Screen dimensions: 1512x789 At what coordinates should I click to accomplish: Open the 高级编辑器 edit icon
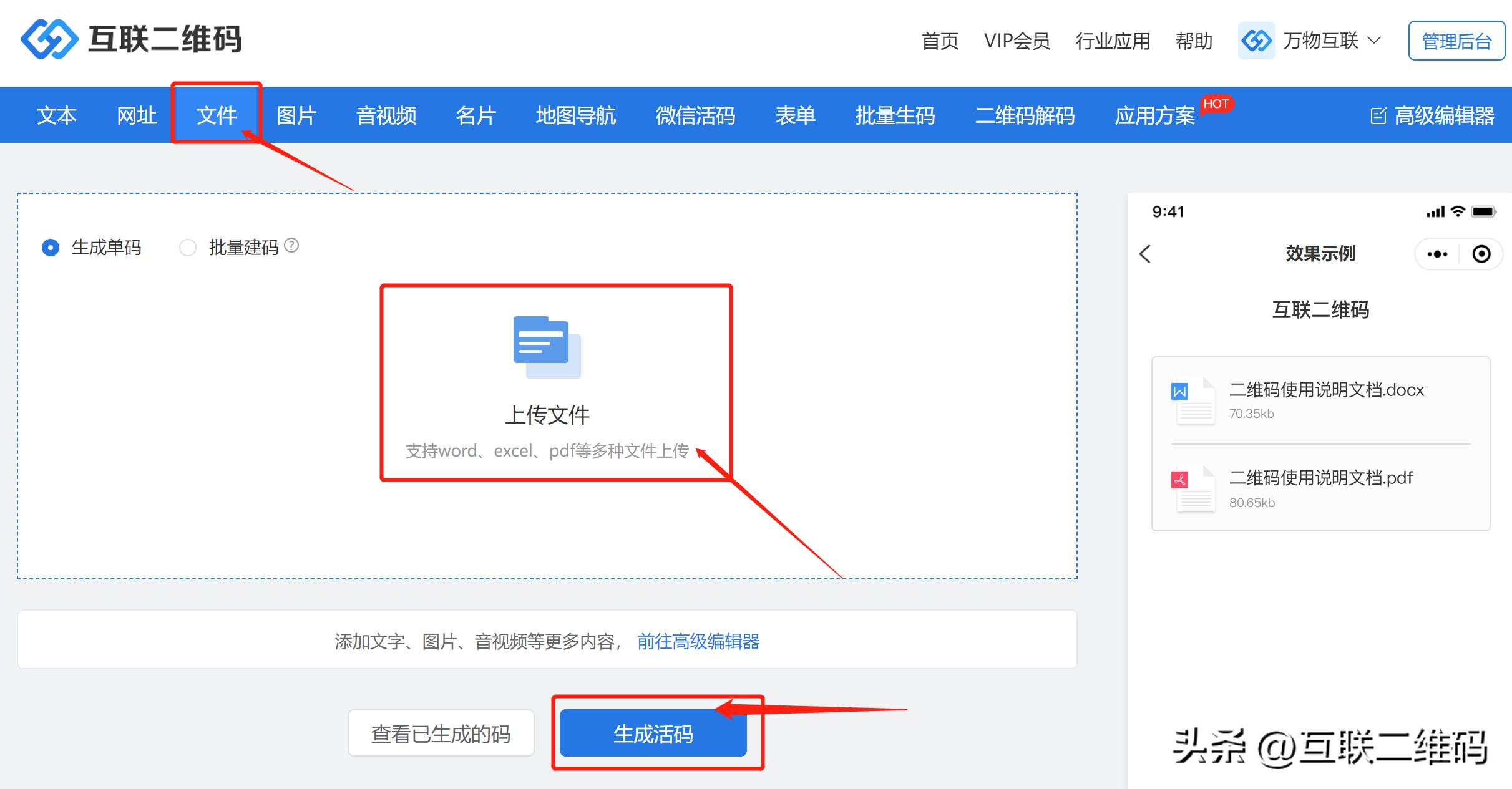pos(1378,116)
